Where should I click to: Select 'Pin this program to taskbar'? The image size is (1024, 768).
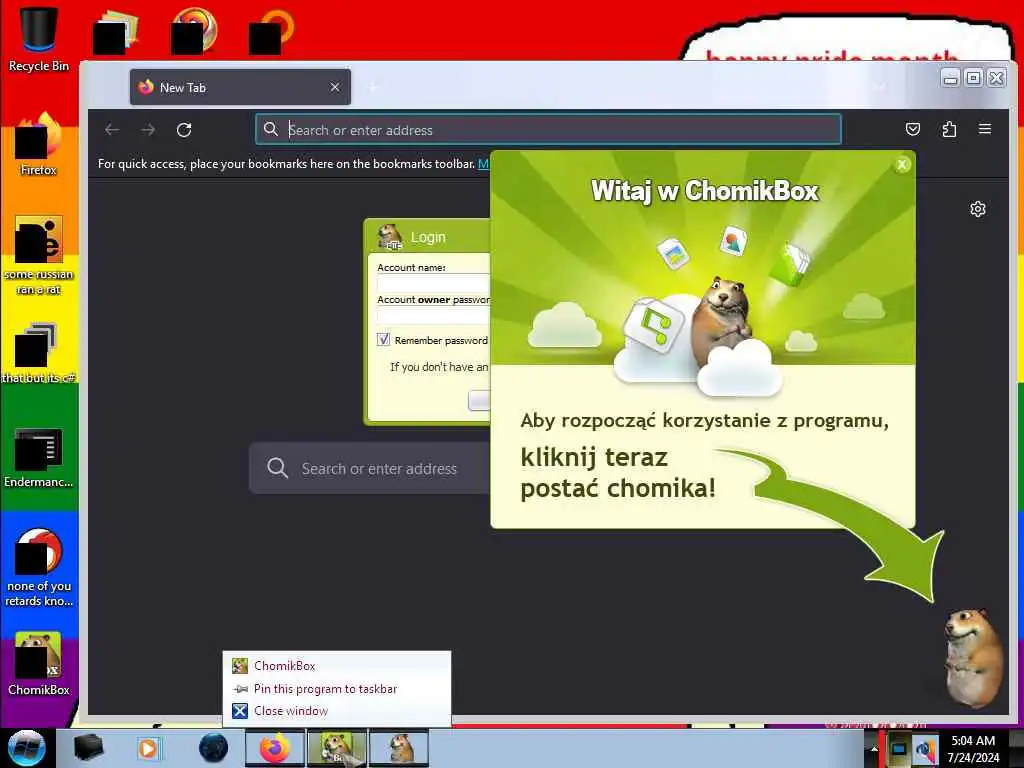pyautogui.click(x=336, y=688)
